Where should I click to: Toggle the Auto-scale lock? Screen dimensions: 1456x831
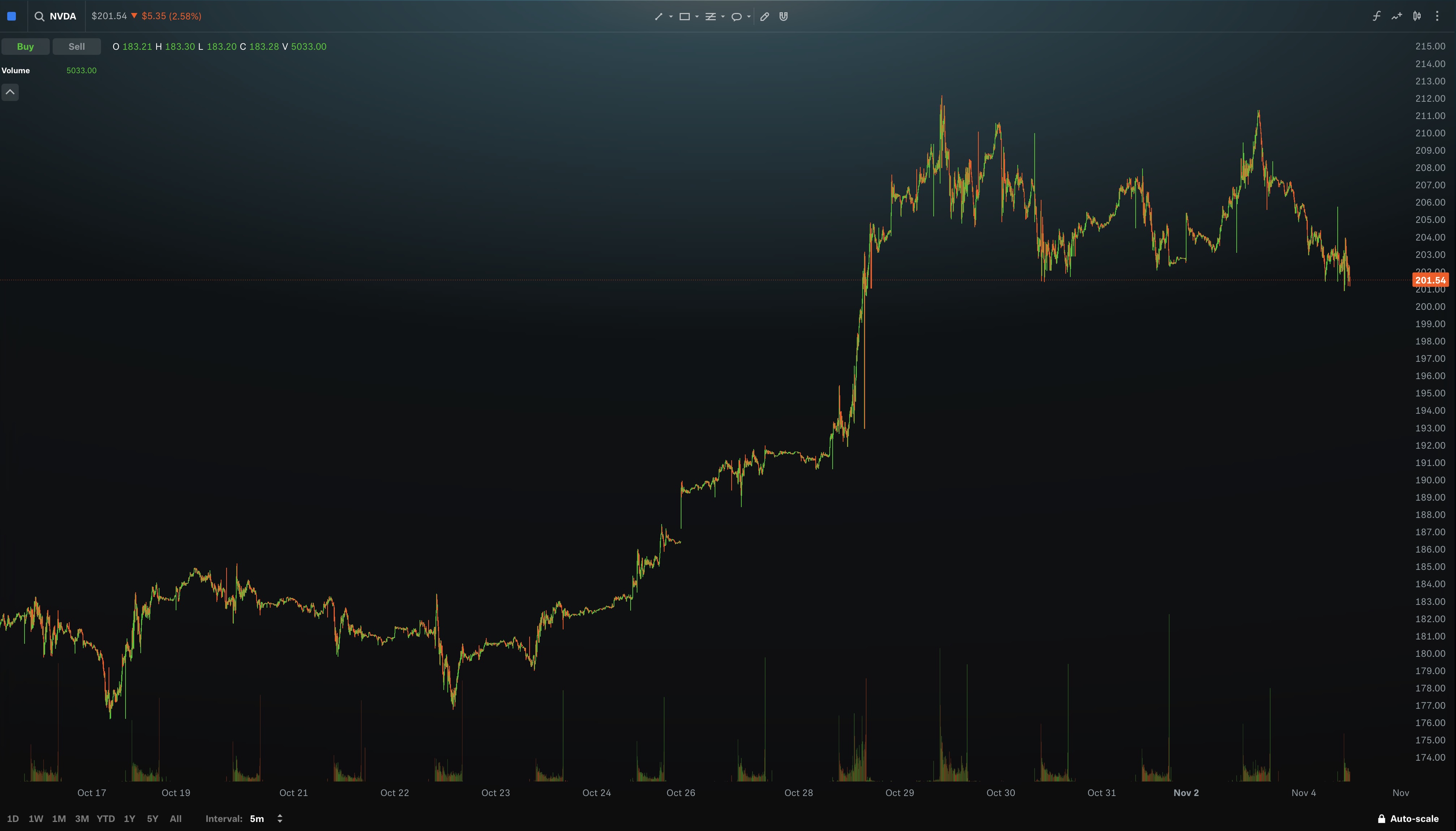pyautogui.click(x=1408, y=818)
